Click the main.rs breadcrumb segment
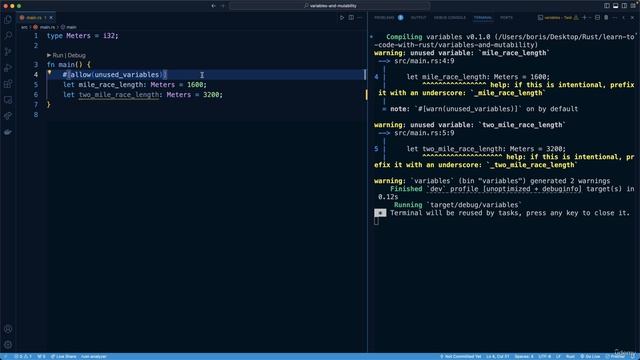This screenshot has height=360, width=640. [x=44, y=27]
